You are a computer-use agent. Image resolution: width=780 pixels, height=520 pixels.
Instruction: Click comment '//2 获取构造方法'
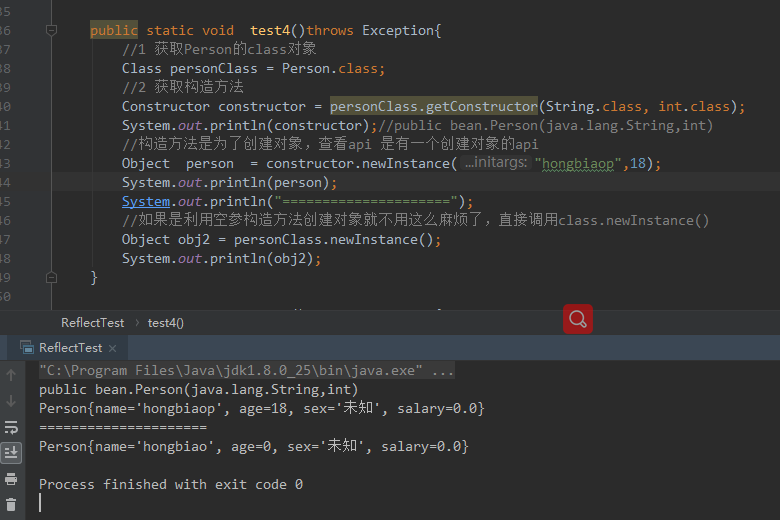[x=183, y=87]
